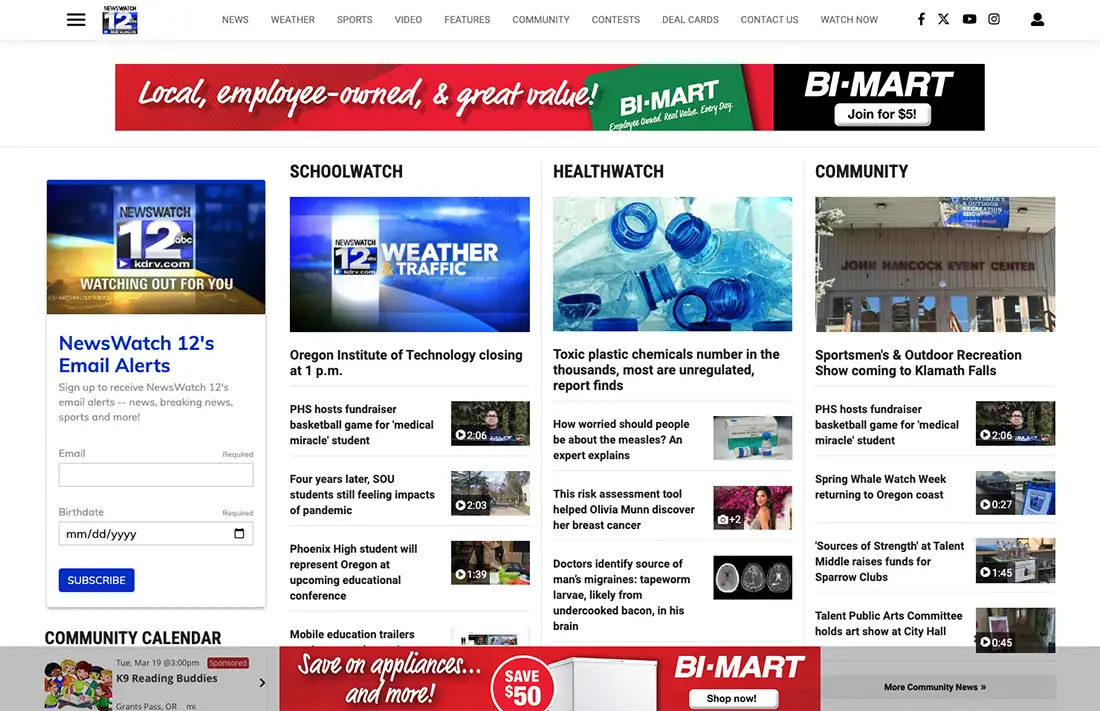Advance community calendar with right chevron
The width and height of the screenshot is (1100, 711).
pos(262,682)
